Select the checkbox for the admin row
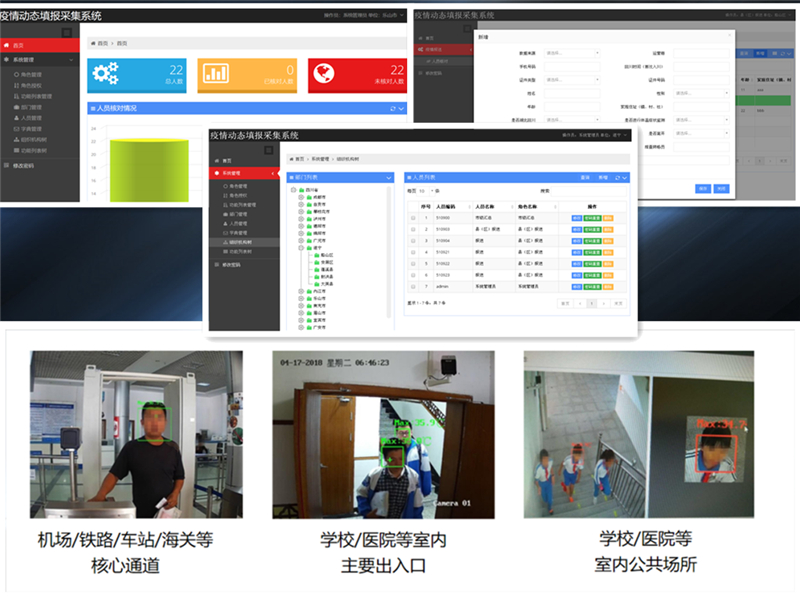Image resolution: width=800 pixels, height=600 pixels. pyautogui.click(x=413, y=286)
